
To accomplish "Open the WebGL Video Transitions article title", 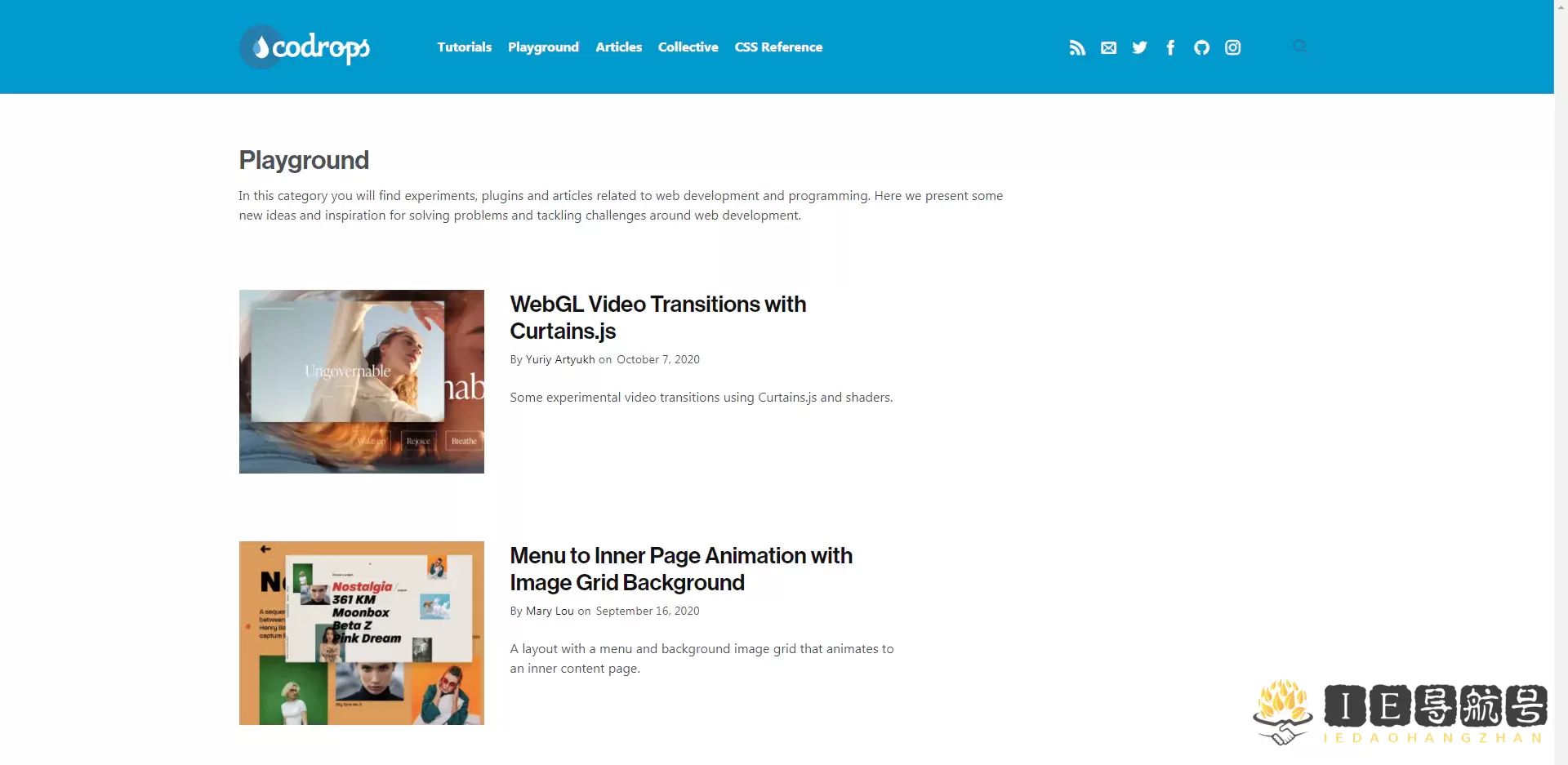I will click(657, 318).
